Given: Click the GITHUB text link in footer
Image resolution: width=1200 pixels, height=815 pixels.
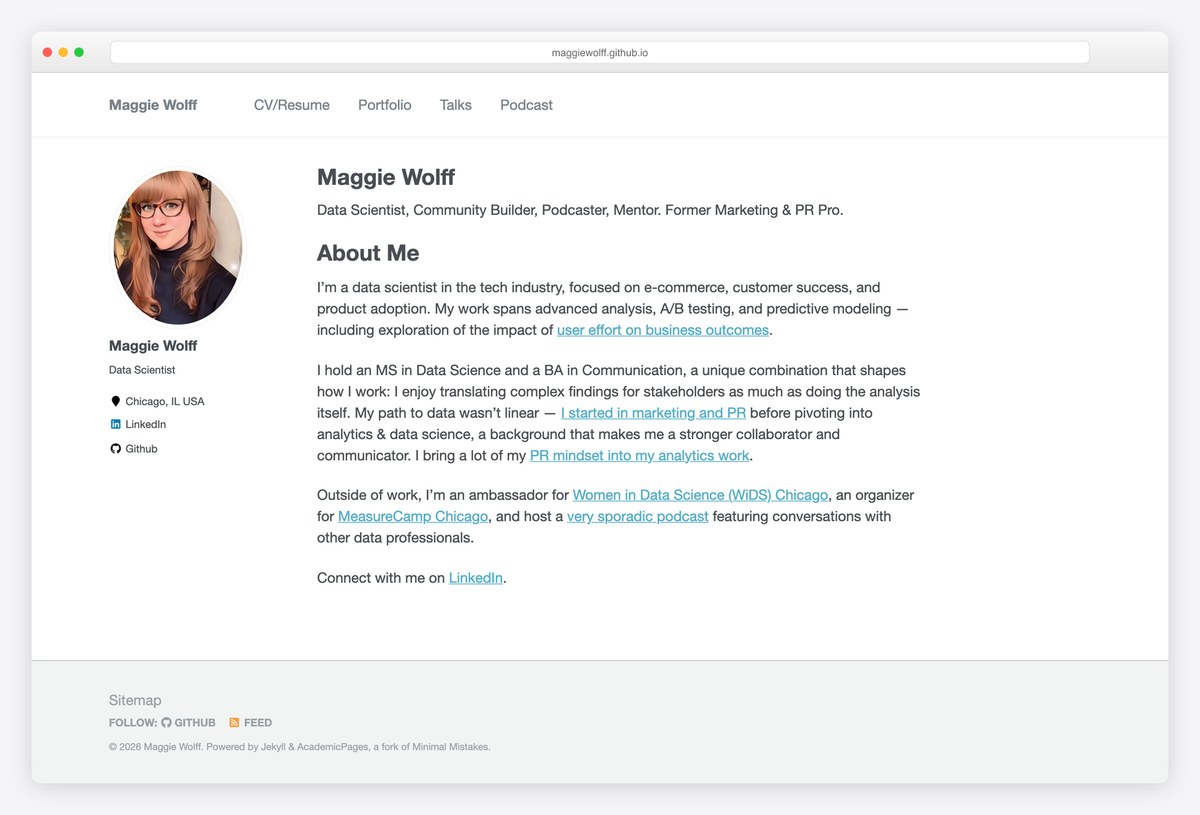Looking at the screenshot, I should point(195,723).
